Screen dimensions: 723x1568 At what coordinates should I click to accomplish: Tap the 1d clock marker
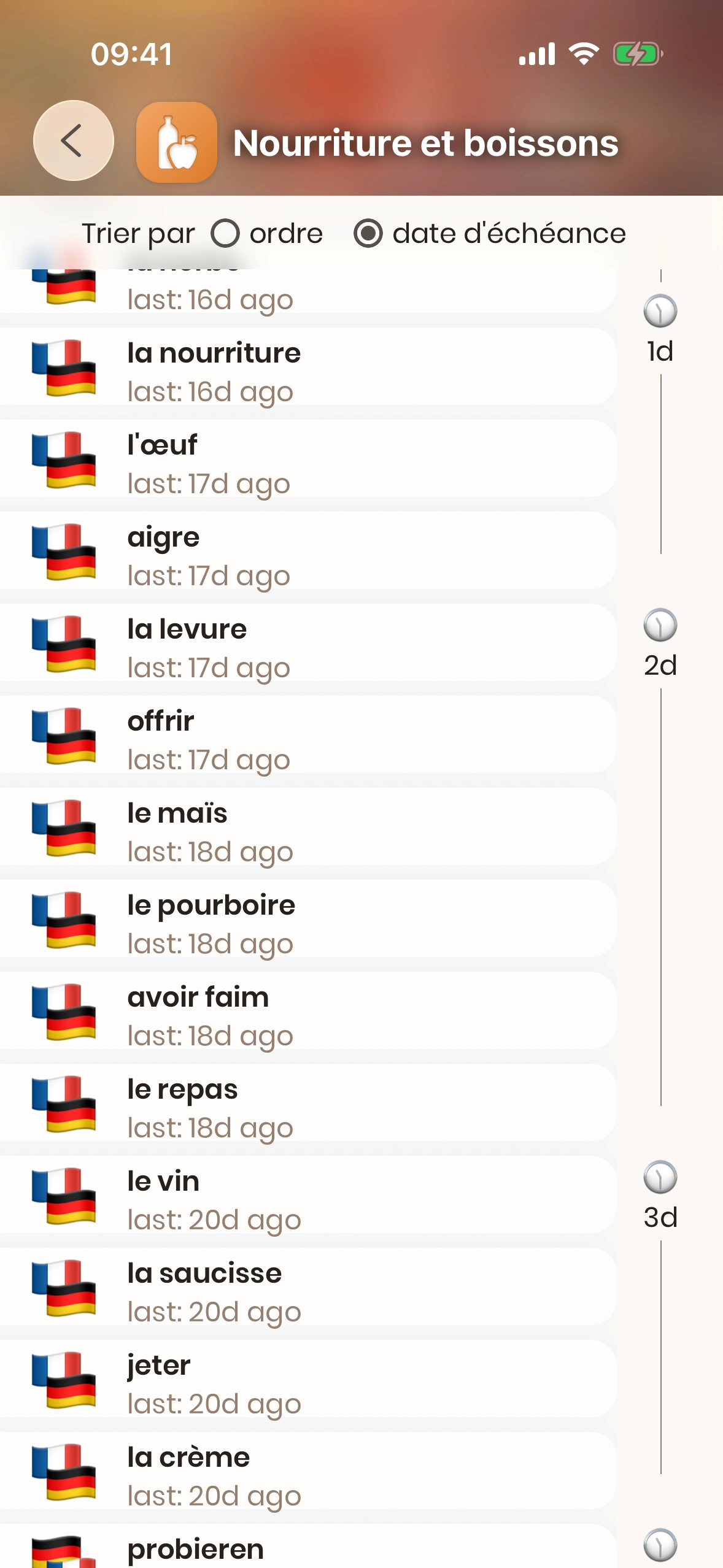660,311
